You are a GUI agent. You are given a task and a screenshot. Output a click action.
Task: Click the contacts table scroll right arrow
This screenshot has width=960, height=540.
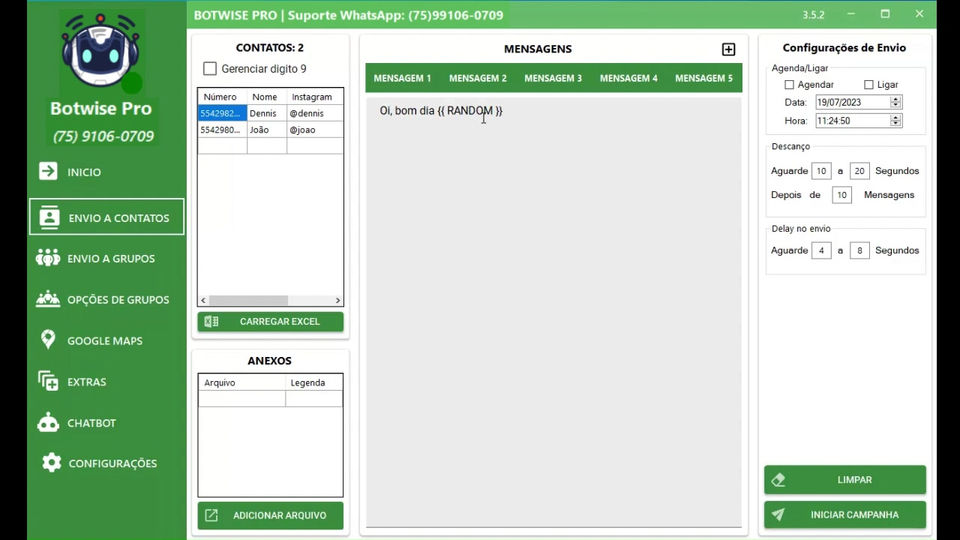click(337, 301)
